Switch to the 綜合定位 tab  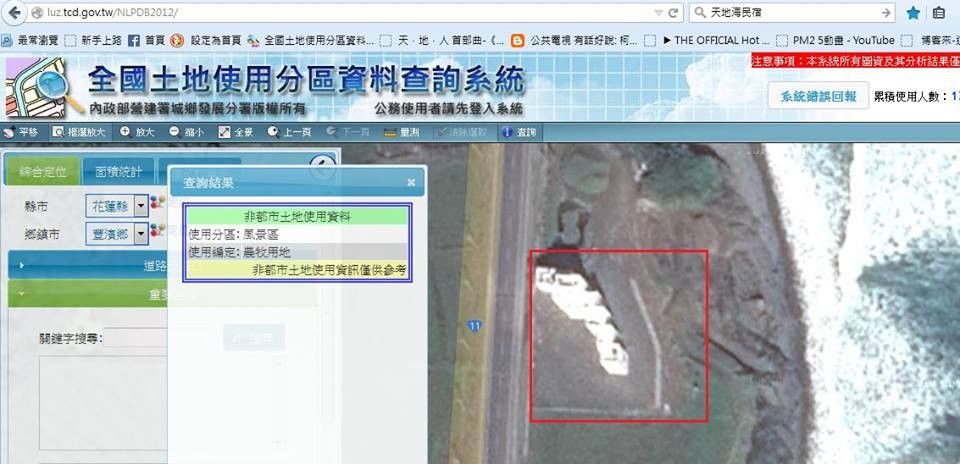[42, 171]
